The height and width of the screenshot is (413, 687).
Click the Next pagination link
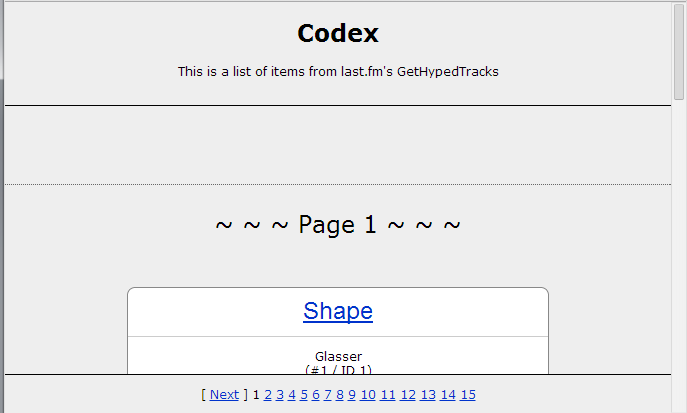[224, 394]
